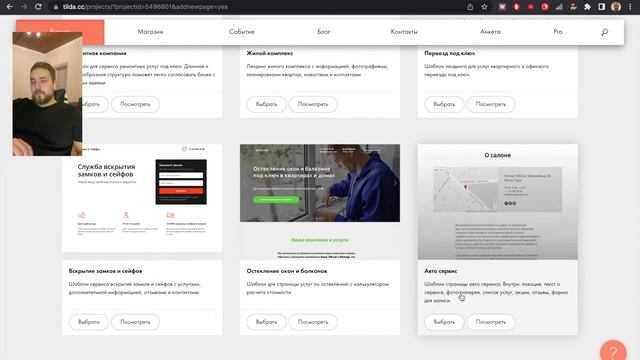640x360 pixels.
Task: Open the Авто сервис template thumbnail
Action: [498, 202]
